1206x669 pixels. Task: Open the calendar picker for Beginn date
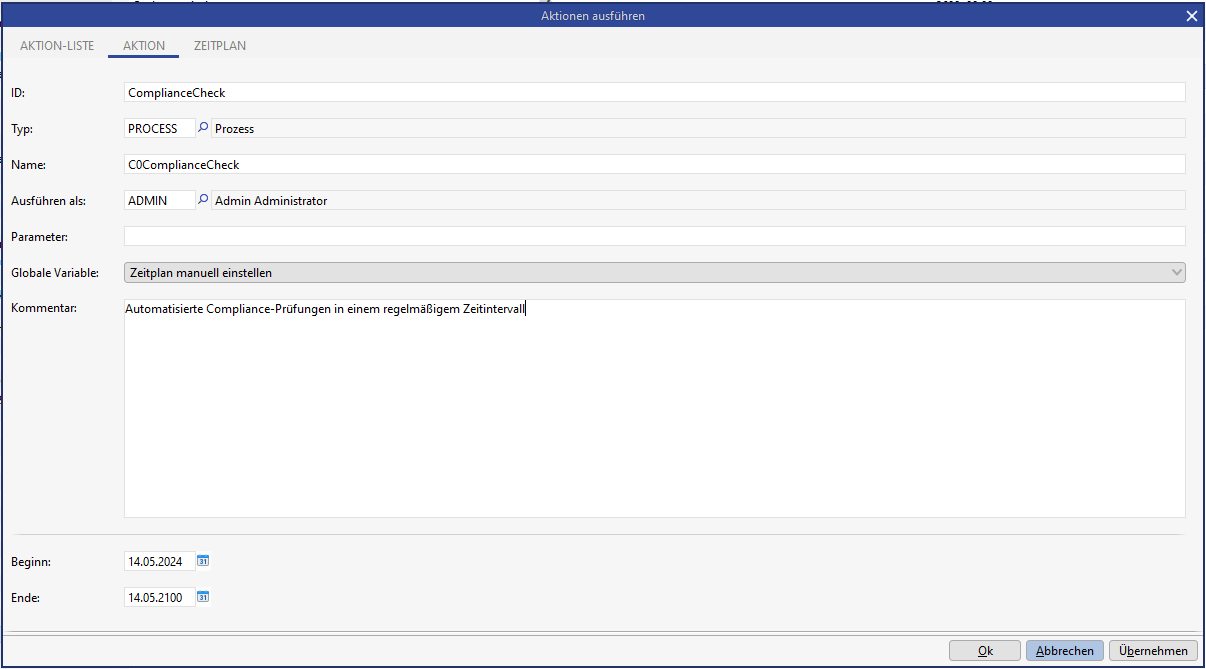[x=203, y=561]
